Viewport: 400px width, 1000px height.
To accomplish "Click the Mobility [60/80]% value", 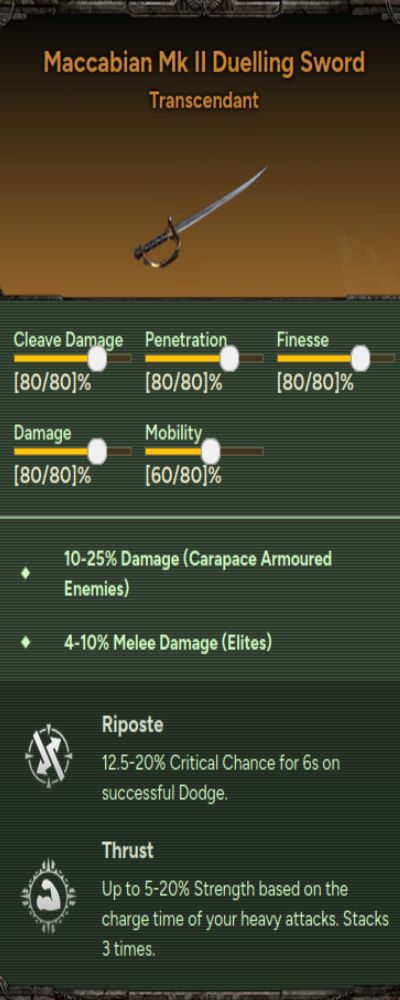I will [183, 476].
